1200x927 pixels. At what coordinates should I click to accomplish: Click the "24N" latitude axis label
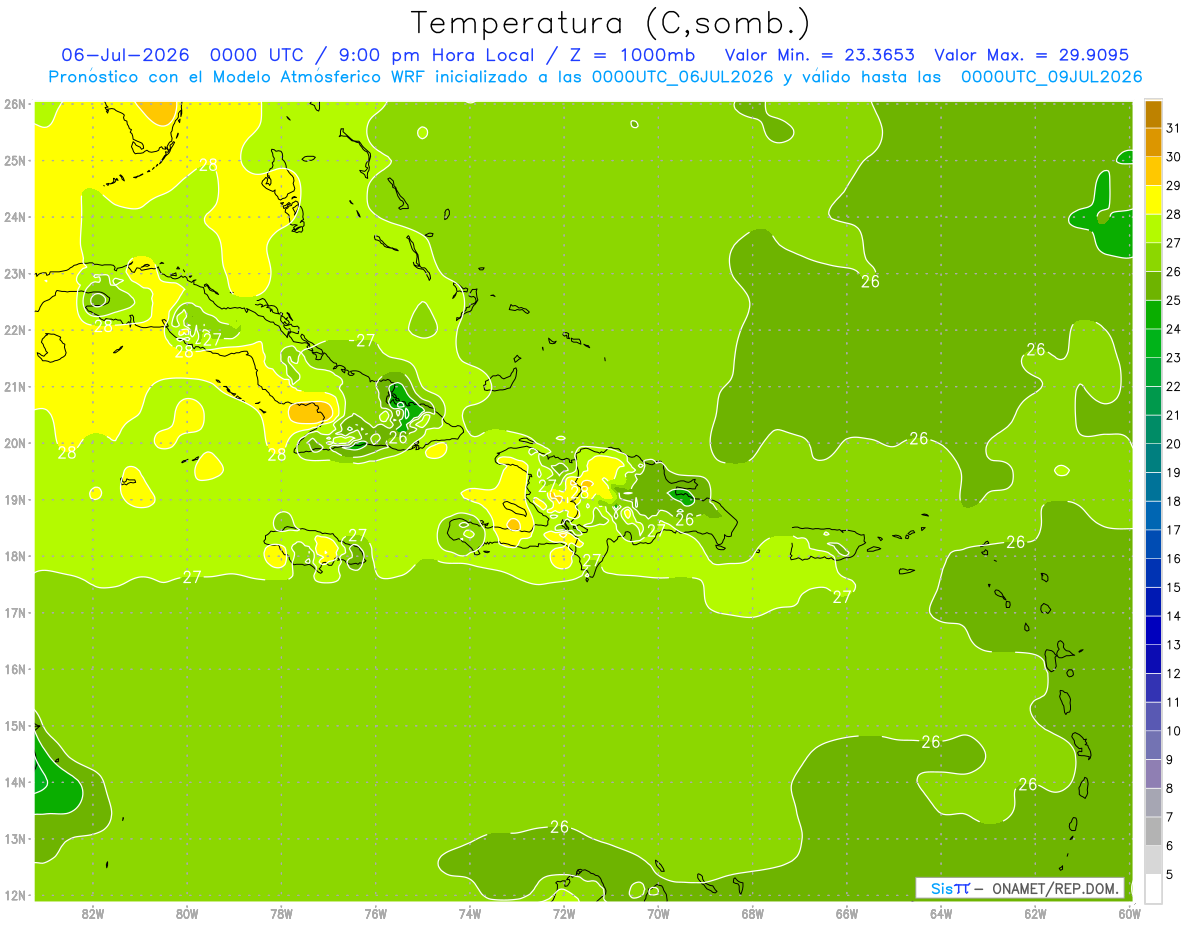tap(14, 217)
